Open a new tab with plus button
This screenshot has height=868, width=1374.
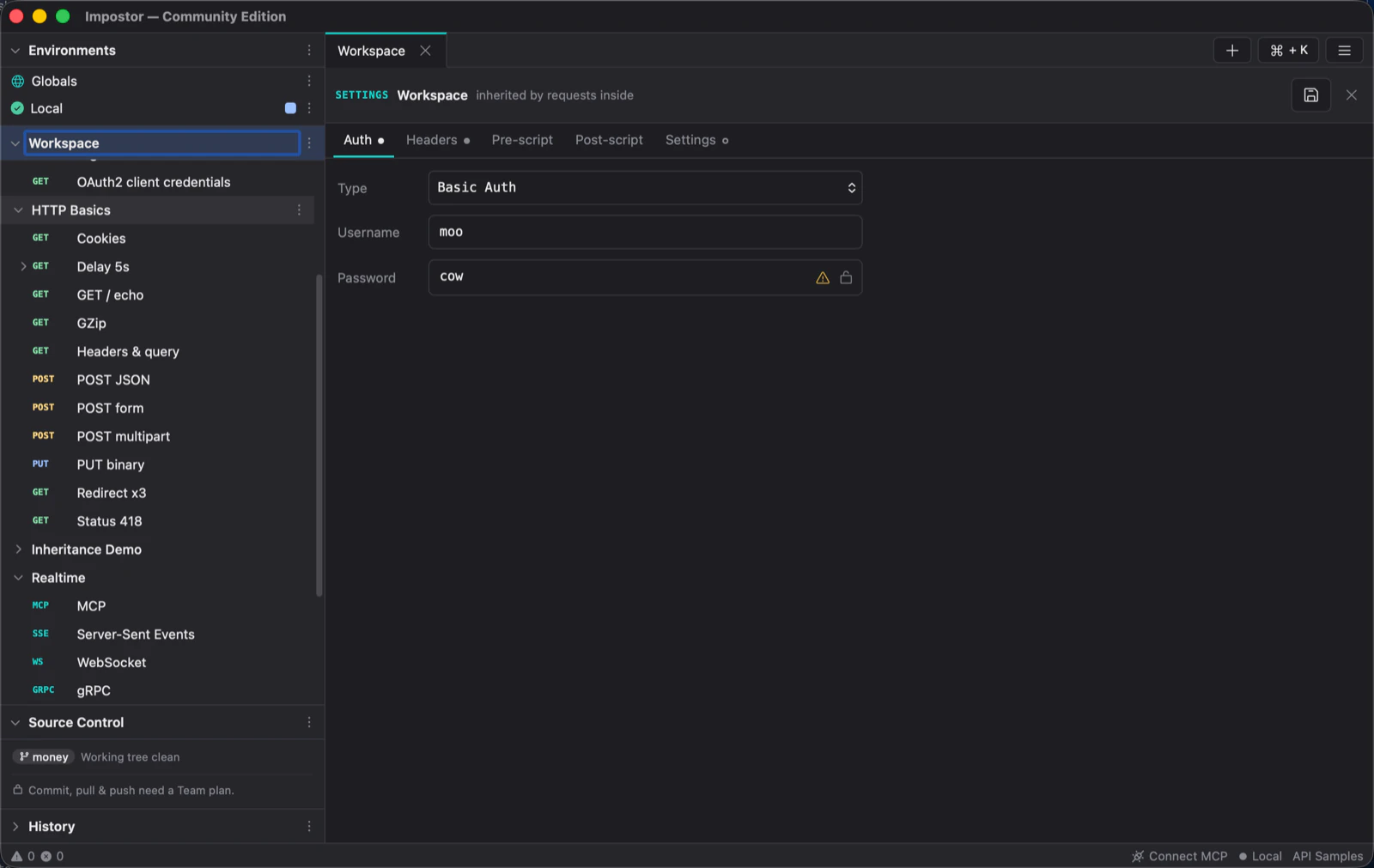1231,51
